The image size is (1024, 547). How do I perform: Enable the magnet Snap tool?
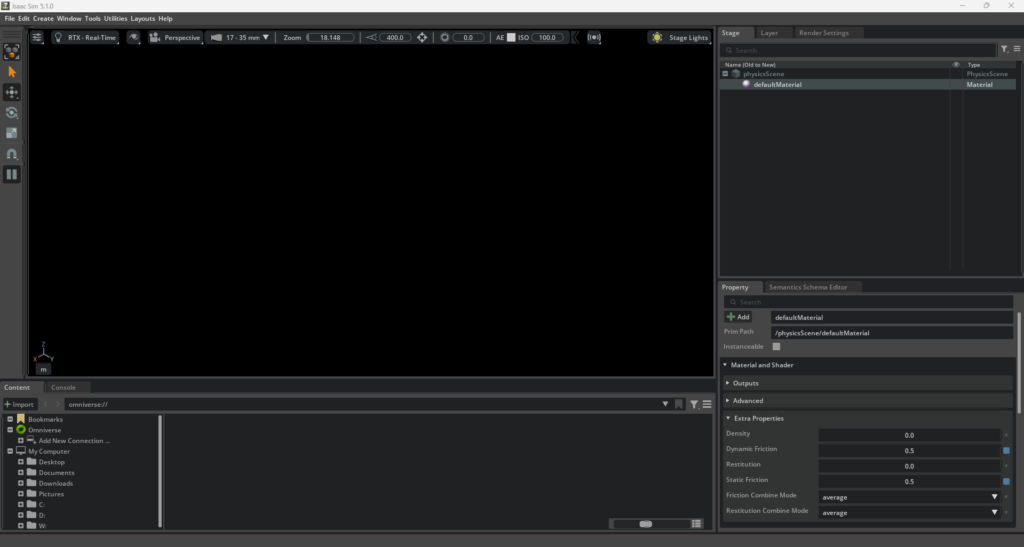click(x=12, y=154)
